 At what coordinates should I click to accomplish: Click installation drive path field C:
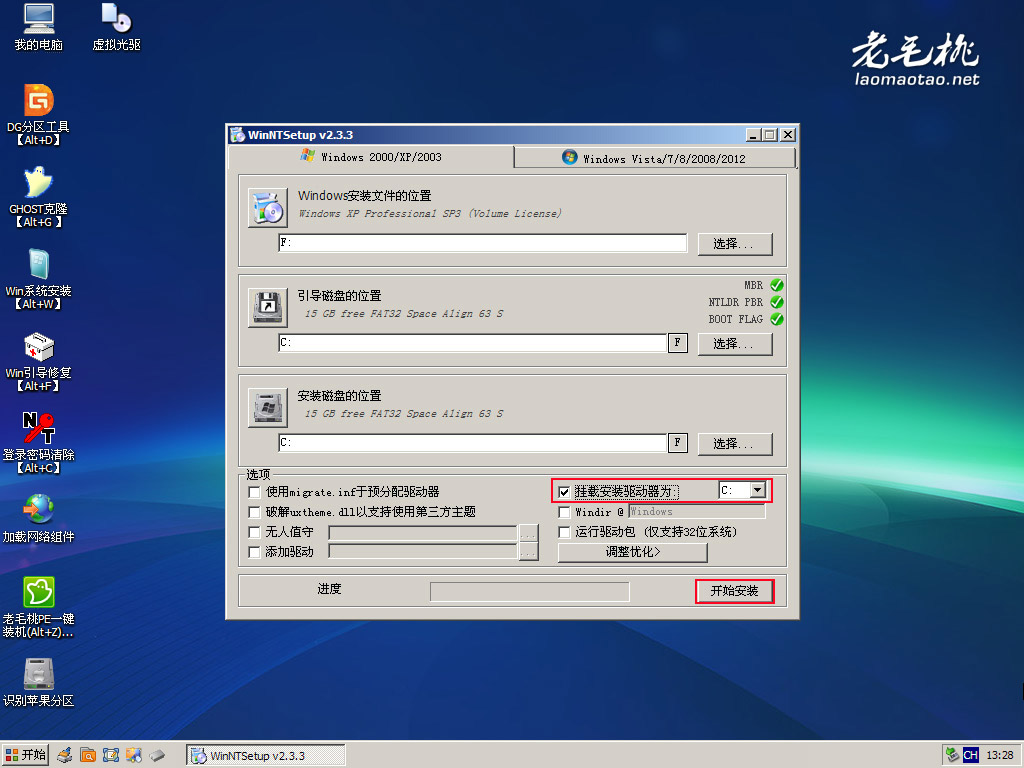pyautogui.click(x=473, y=443)
